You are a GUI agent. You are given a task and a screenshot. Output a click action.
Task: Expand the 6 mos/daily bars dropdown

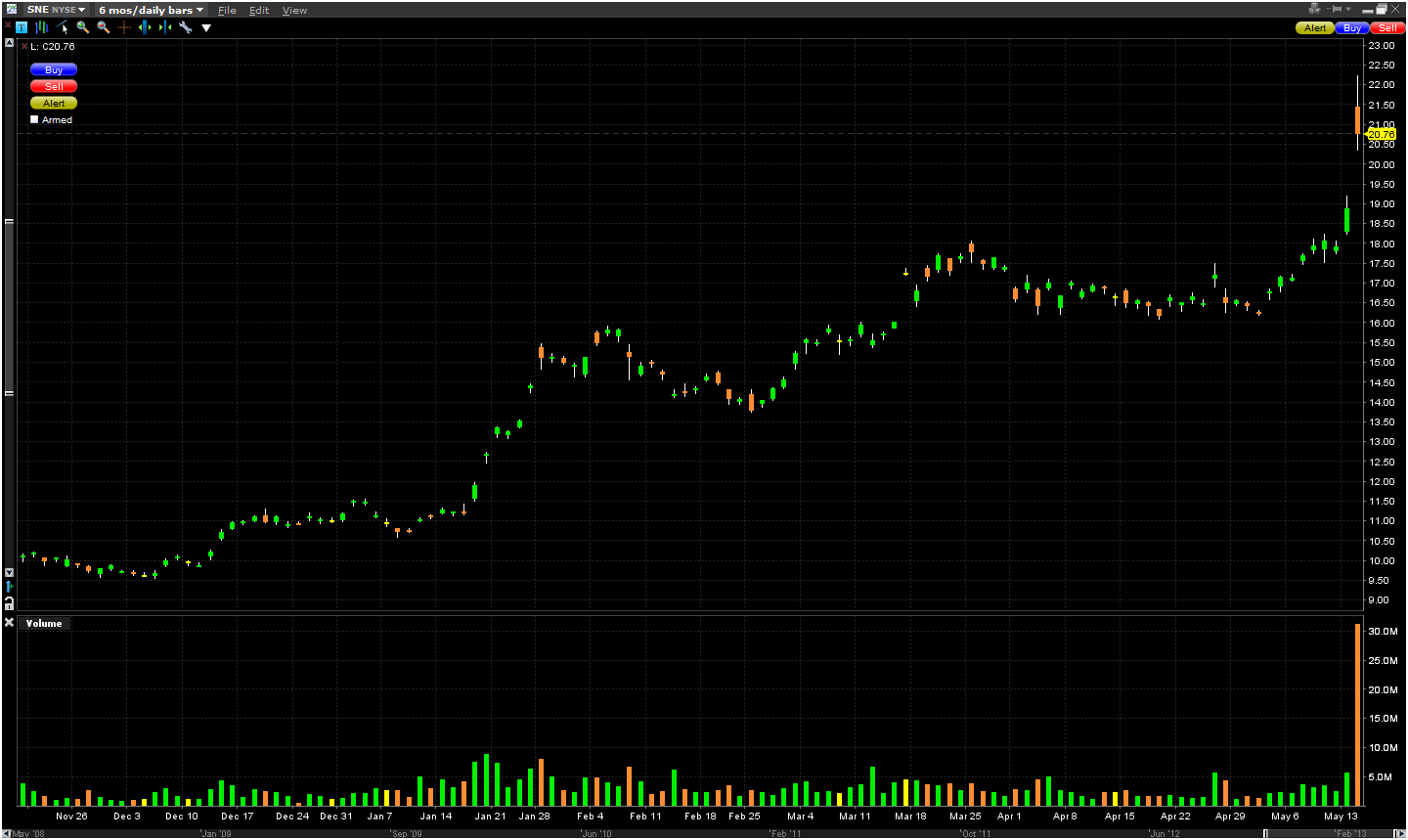click(151, 10)
